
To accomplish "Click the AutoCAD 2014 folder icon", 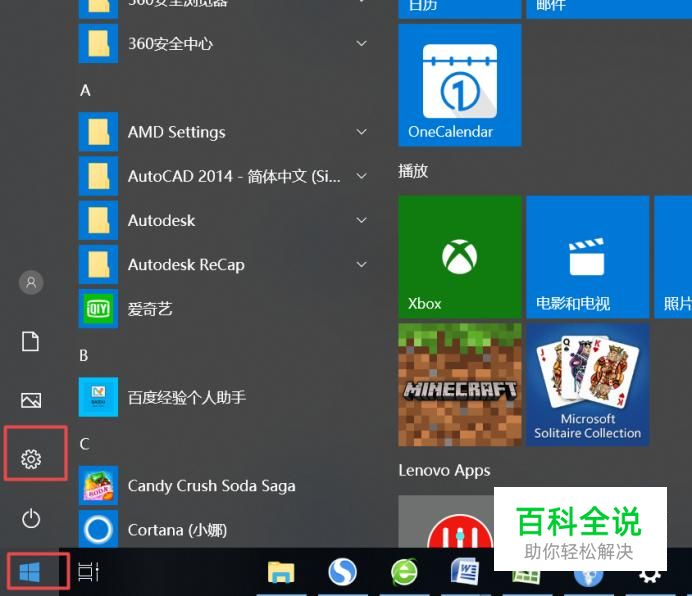I will (98, 176).
